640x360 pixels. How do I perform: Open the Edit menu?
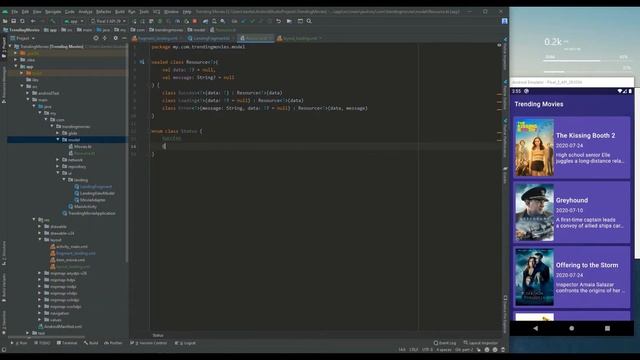pyautogui.click(x=25, y=12)
